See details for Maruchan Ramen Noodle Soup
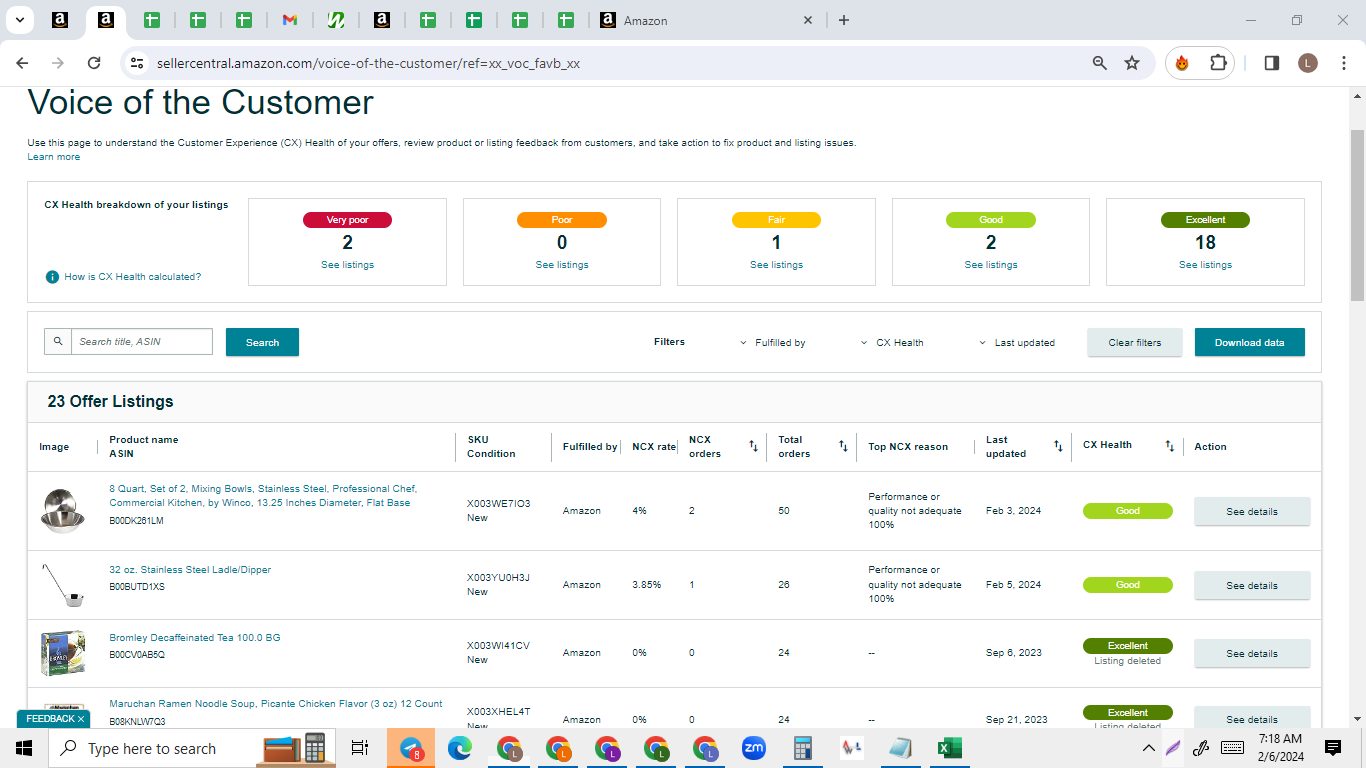This screenshot has width=1366, height=768. 1252,719
